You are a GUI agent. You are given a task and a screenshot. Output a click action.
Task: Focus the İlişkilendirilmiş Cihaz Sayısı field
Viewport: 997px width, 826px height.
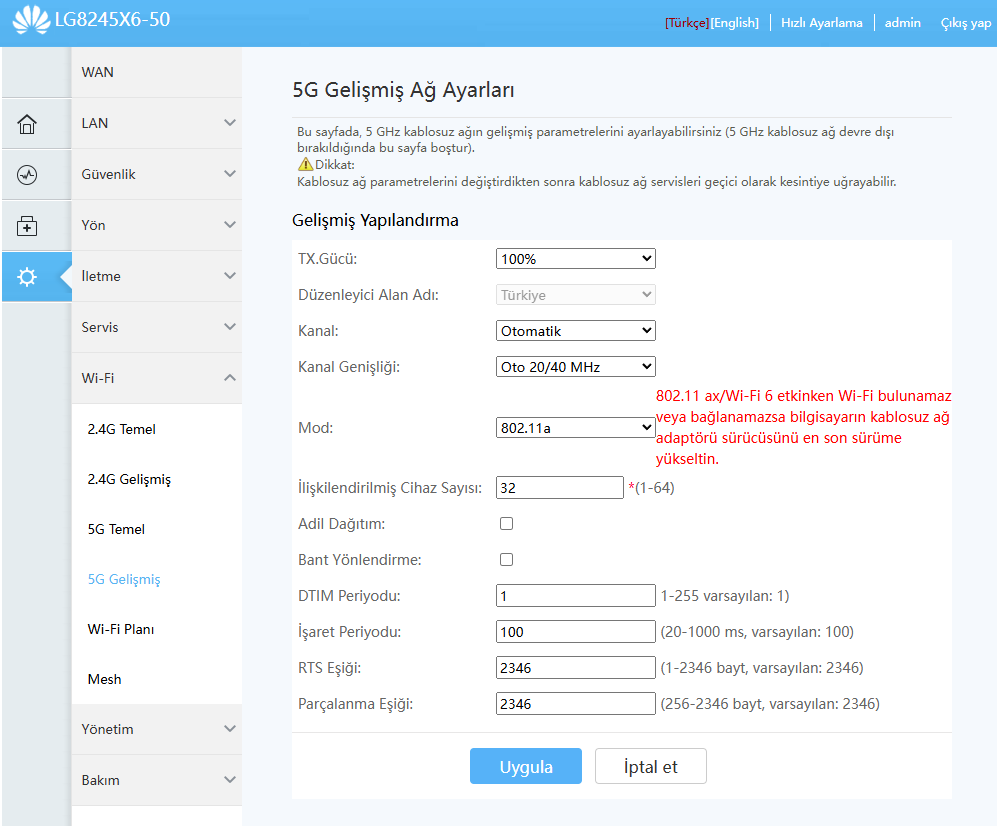click(560, 488)
